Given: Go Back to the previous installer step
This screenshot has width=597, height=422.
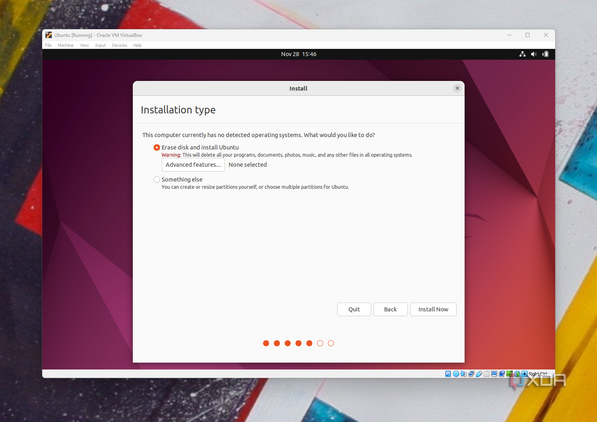Looking at the screenshot, I should pyautogui.click(x=390, y=309).
